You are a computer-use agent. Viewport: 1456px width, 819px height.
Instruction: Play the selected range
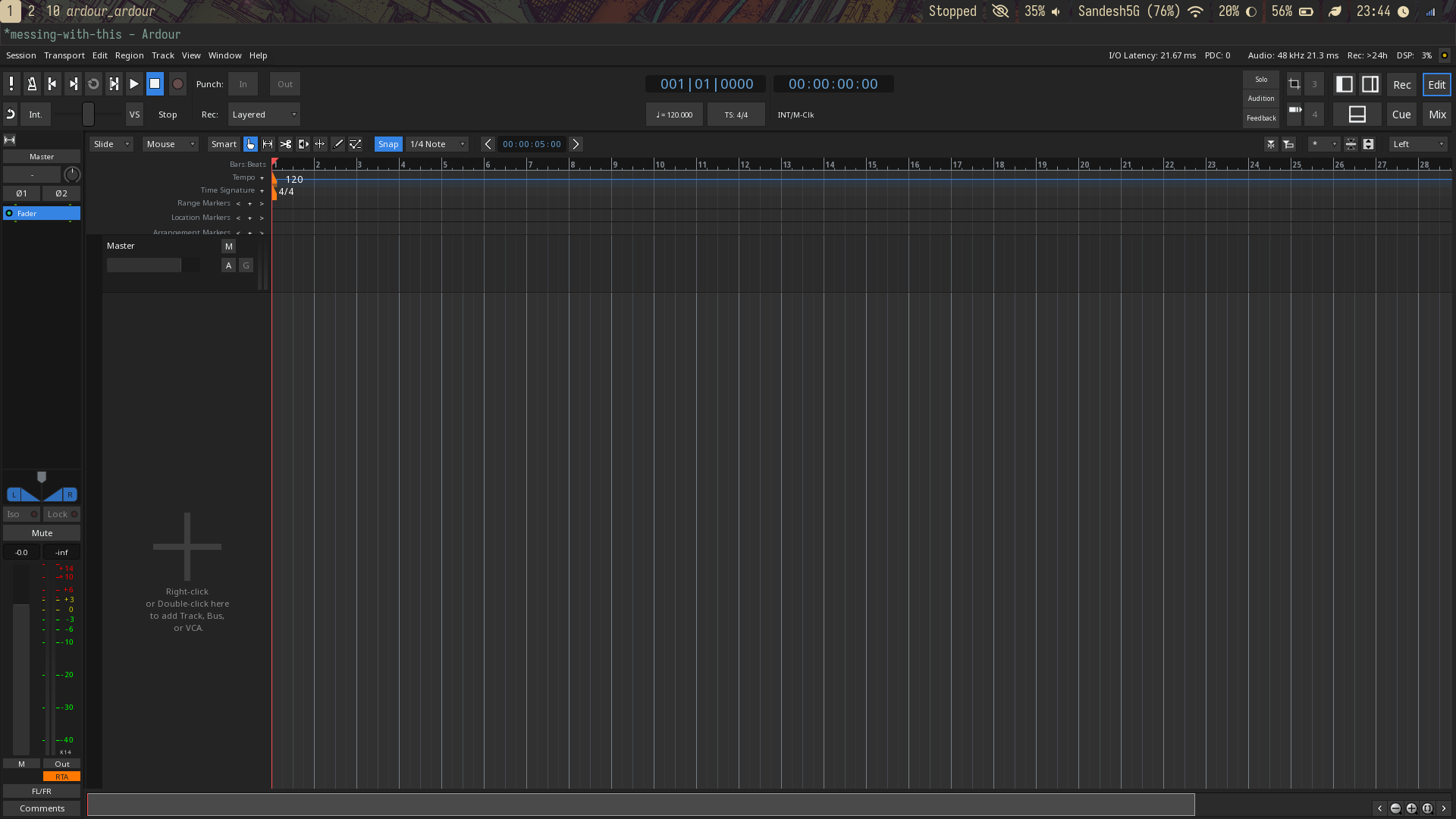tap(114, 84)
